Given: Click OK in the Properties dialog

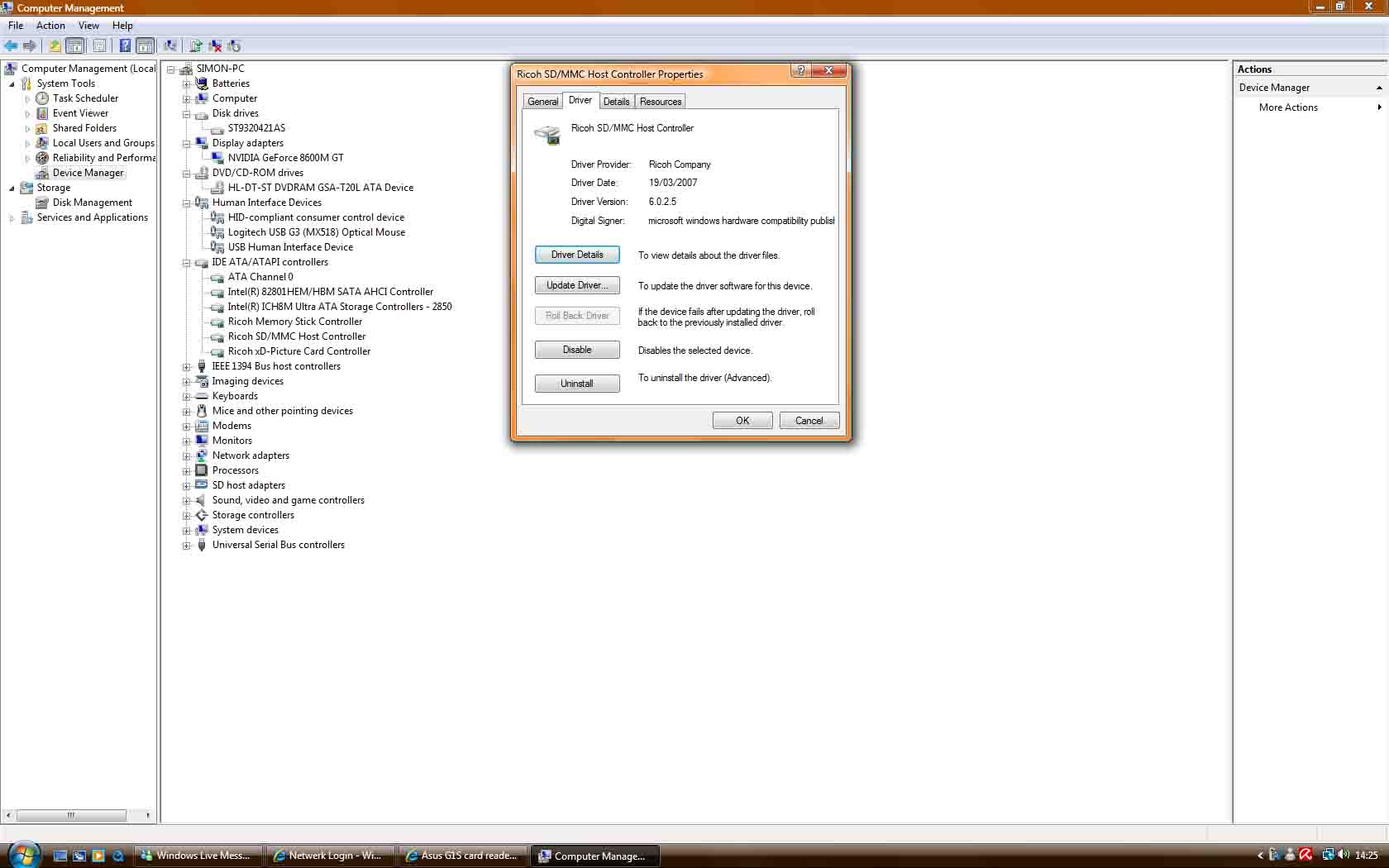Looking at the screenshot, I should [742, 421].
